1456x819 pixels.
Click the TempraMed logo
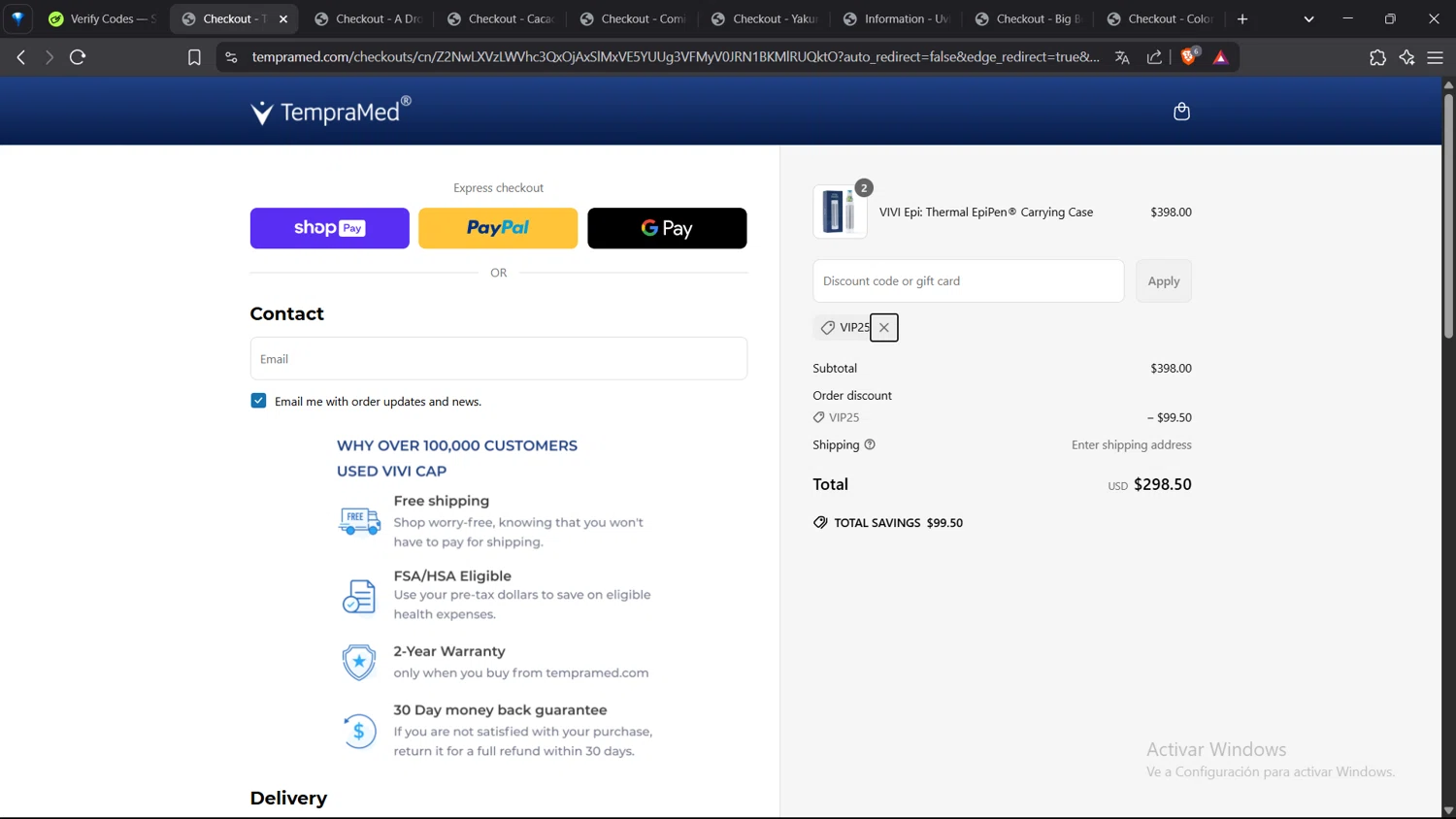pyautogui.click(x=331, y=112)
